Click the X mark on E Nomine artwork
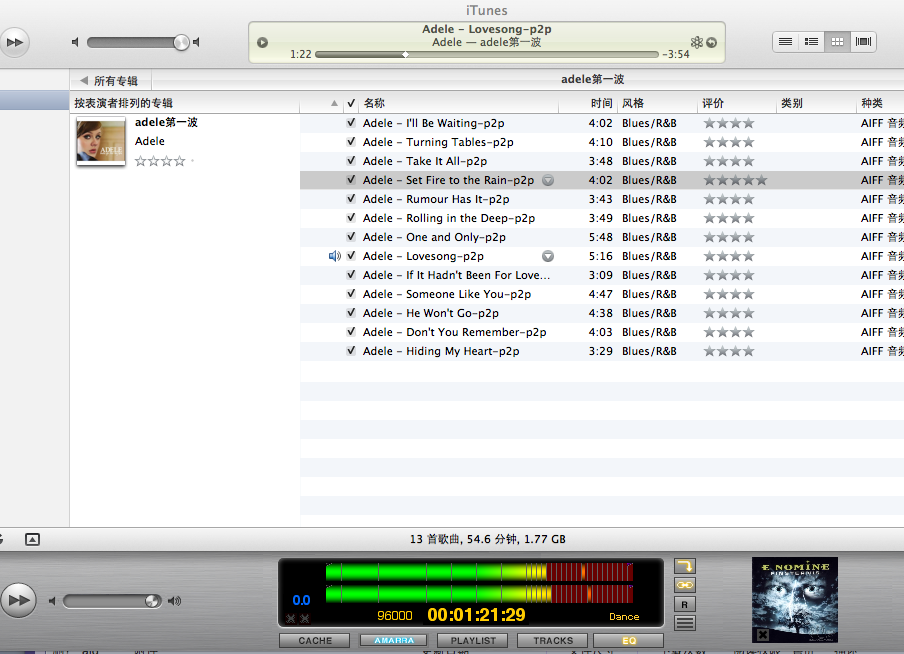Viewport: 904px width, 654px height. pos(763,635)
